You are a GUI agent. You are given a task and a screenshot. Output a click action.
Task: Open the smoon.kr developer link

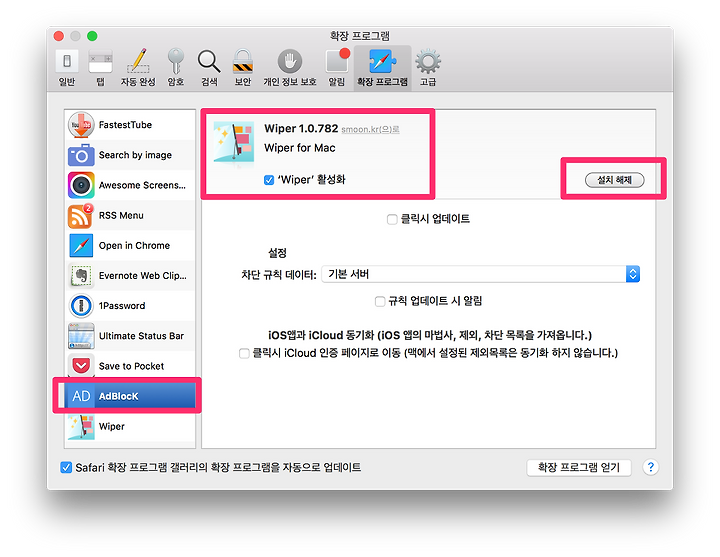pos(370,129)
